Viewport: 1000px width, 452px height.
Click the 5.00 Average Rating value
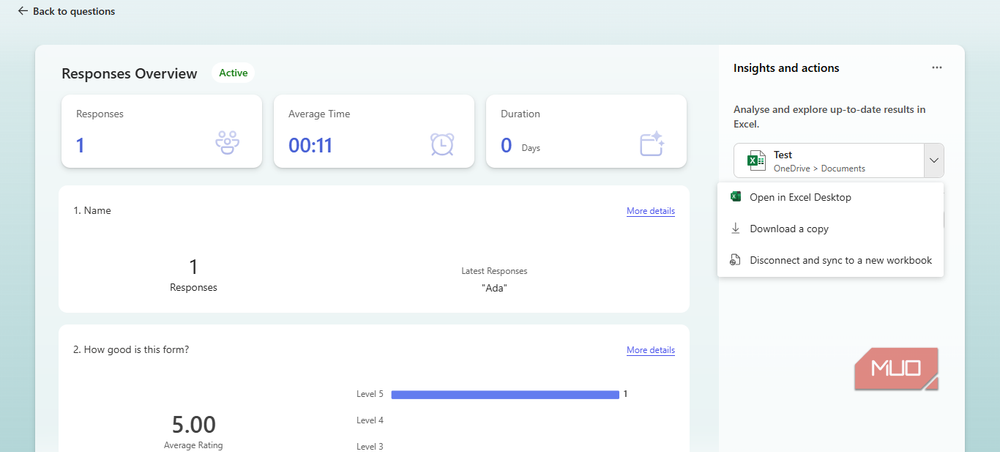[x=193, y=425]
